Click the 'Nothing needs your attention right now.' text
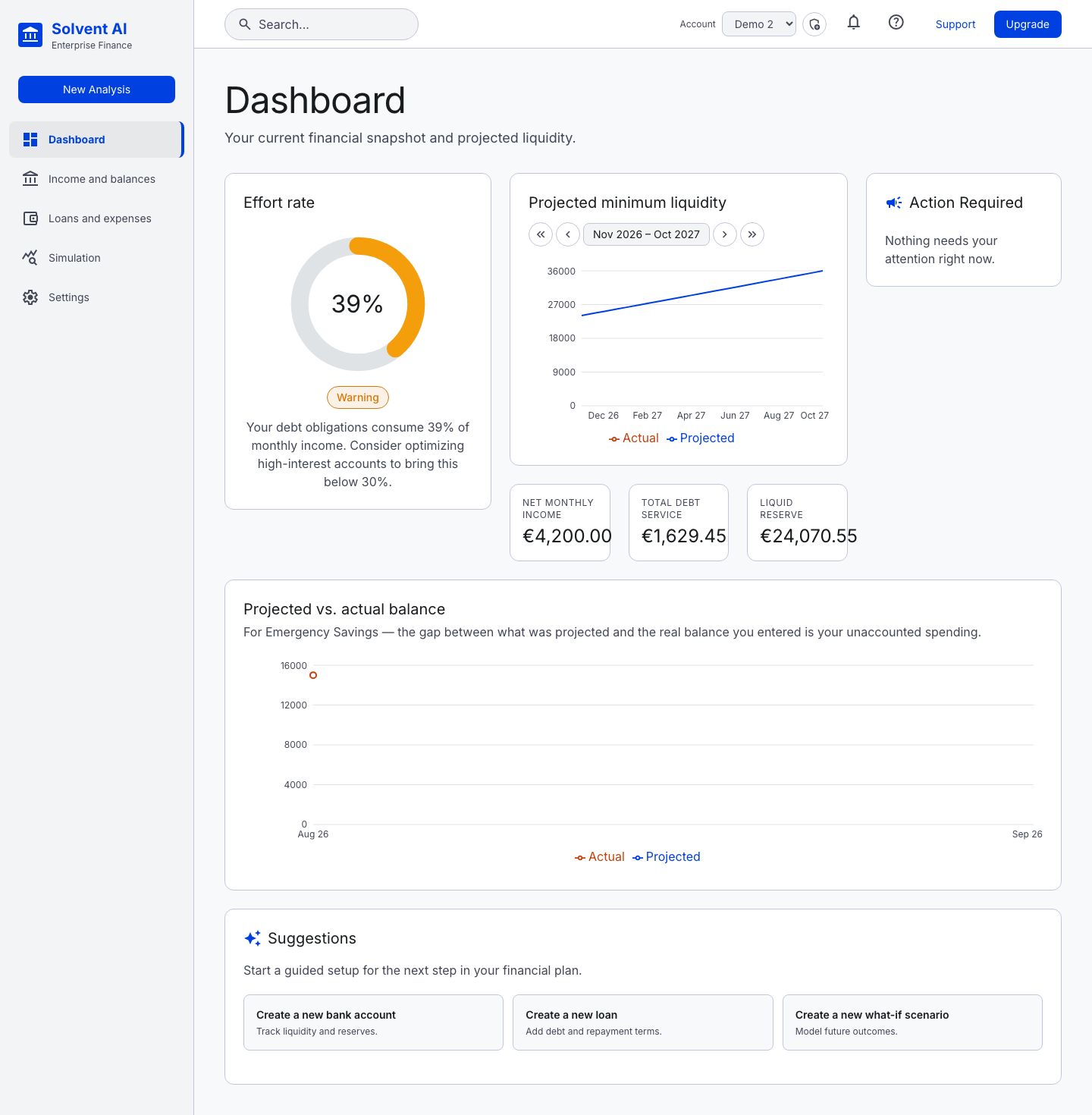This screenshot has width=1092, height=1115. (x=941, y=250)
